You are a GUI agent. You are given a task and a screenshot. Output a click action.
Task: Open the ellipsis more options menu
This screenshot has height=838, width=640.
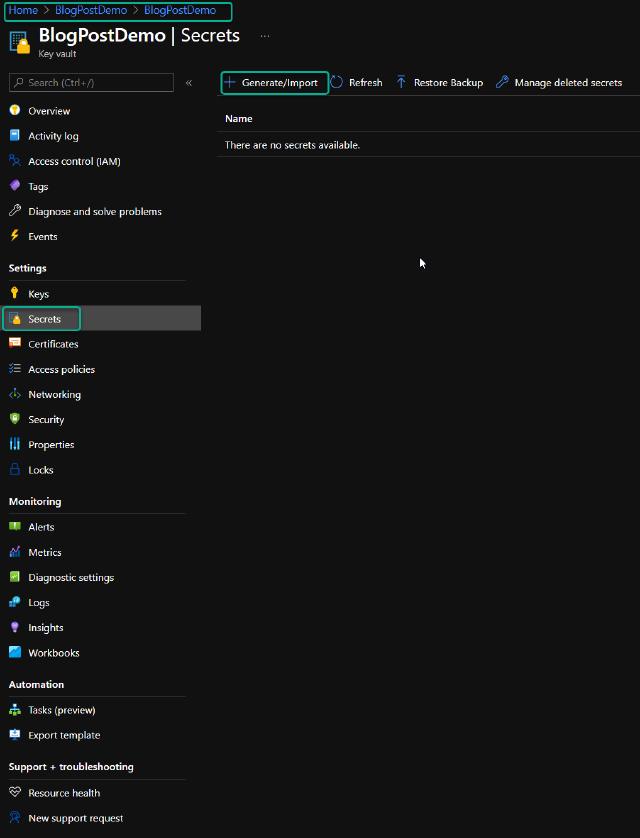pos(265,36)
